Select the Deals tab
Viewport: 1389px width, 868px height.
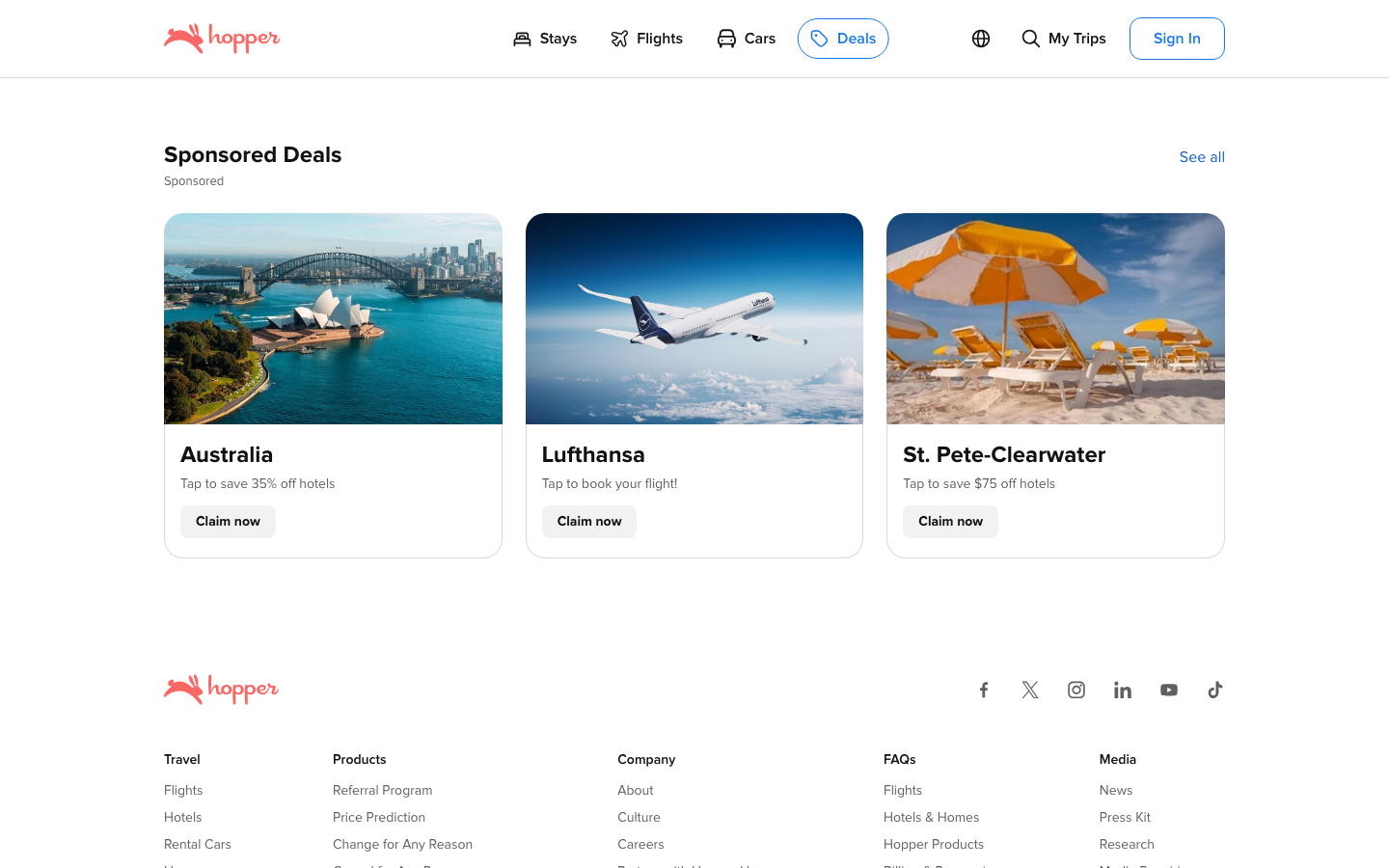tap(843, 39)
